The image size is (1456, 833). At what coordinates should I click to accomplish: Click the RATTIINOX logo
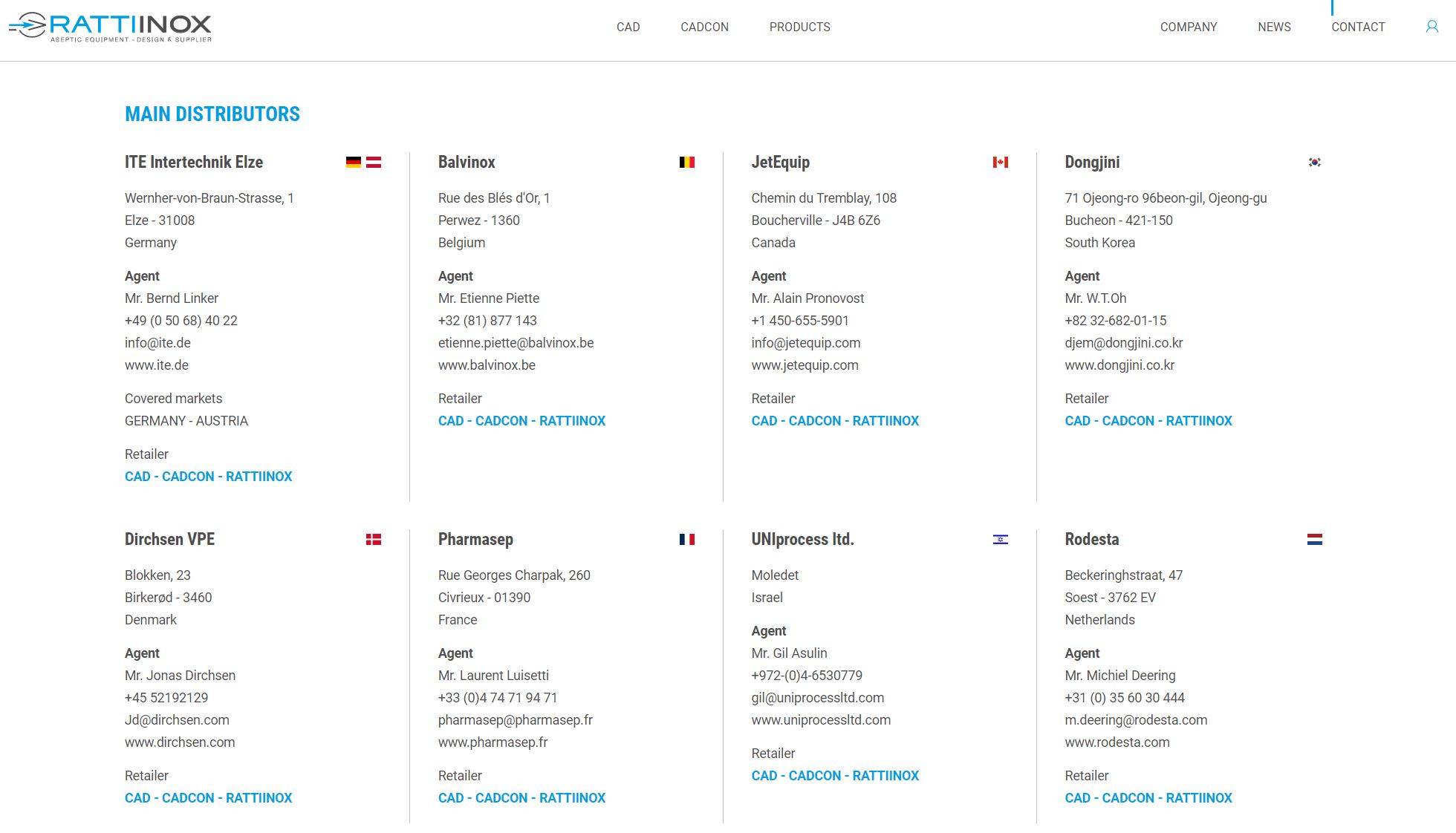pyautogui.click(x=110, y=27)
